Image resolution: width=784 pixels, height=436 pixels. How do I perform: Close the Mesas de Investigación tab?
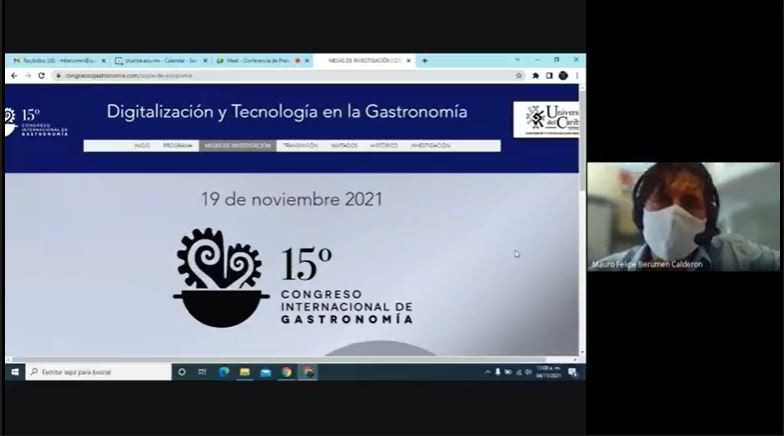click(x=408, y=60)
